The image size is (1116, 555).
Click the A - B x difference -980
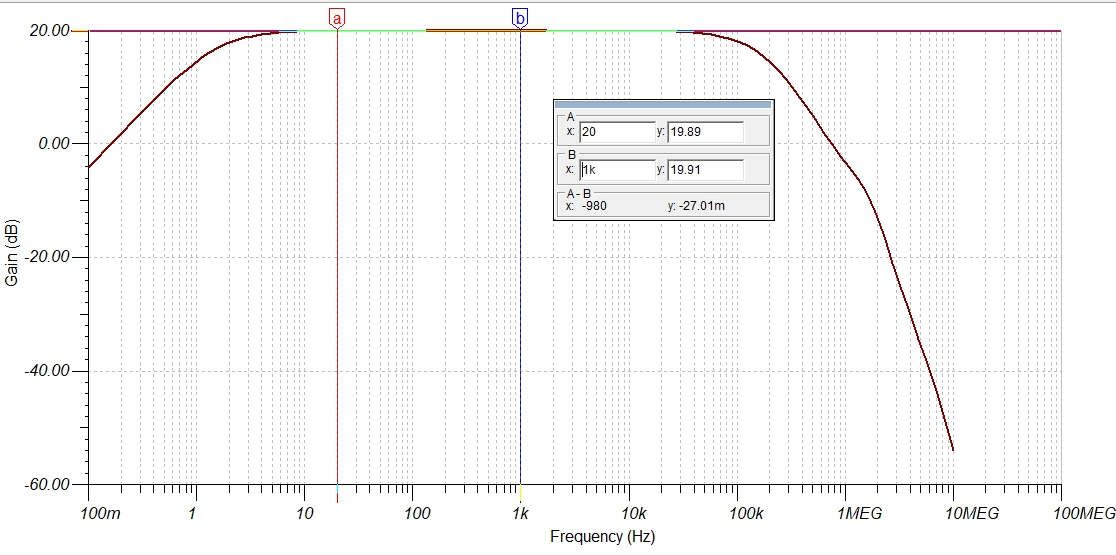(595, 206)
